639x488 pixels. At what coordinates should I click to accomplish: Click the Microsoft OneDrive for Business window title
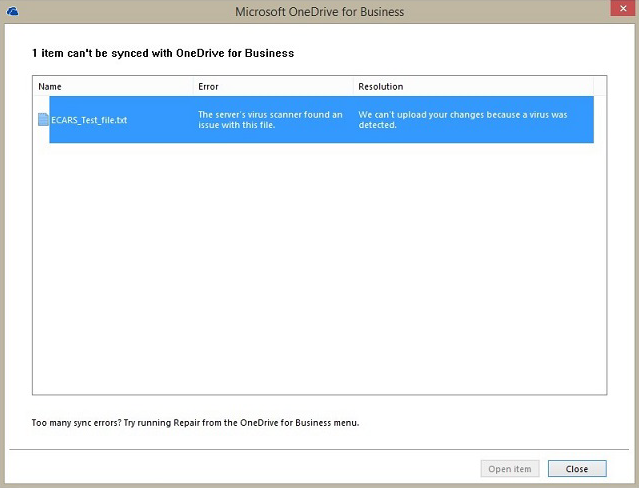tap(320, 12)
